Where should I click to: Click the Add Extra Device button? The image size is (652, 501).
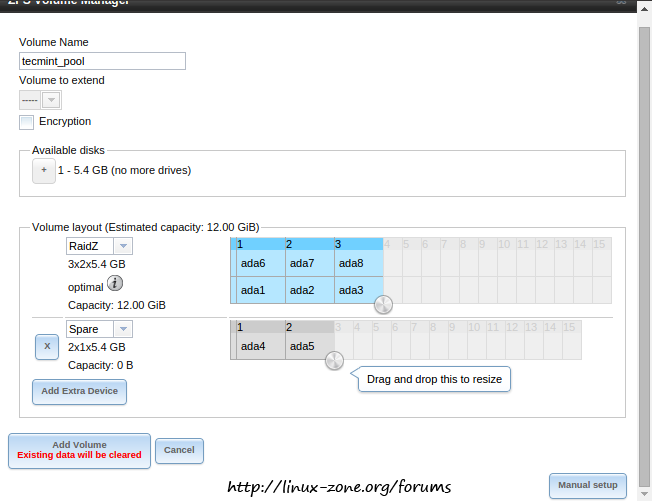click(79, 392)
